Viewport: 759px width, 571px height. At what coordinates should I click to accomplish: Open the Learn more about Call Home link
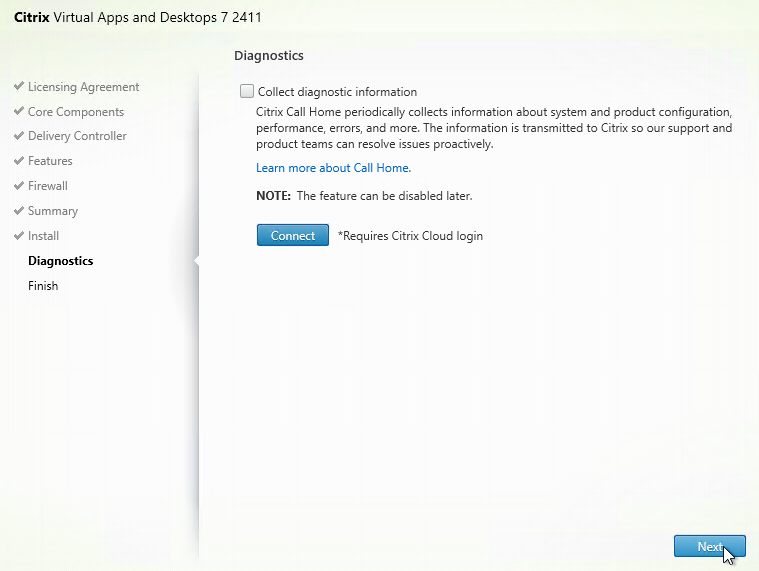[x=334, y=168]
